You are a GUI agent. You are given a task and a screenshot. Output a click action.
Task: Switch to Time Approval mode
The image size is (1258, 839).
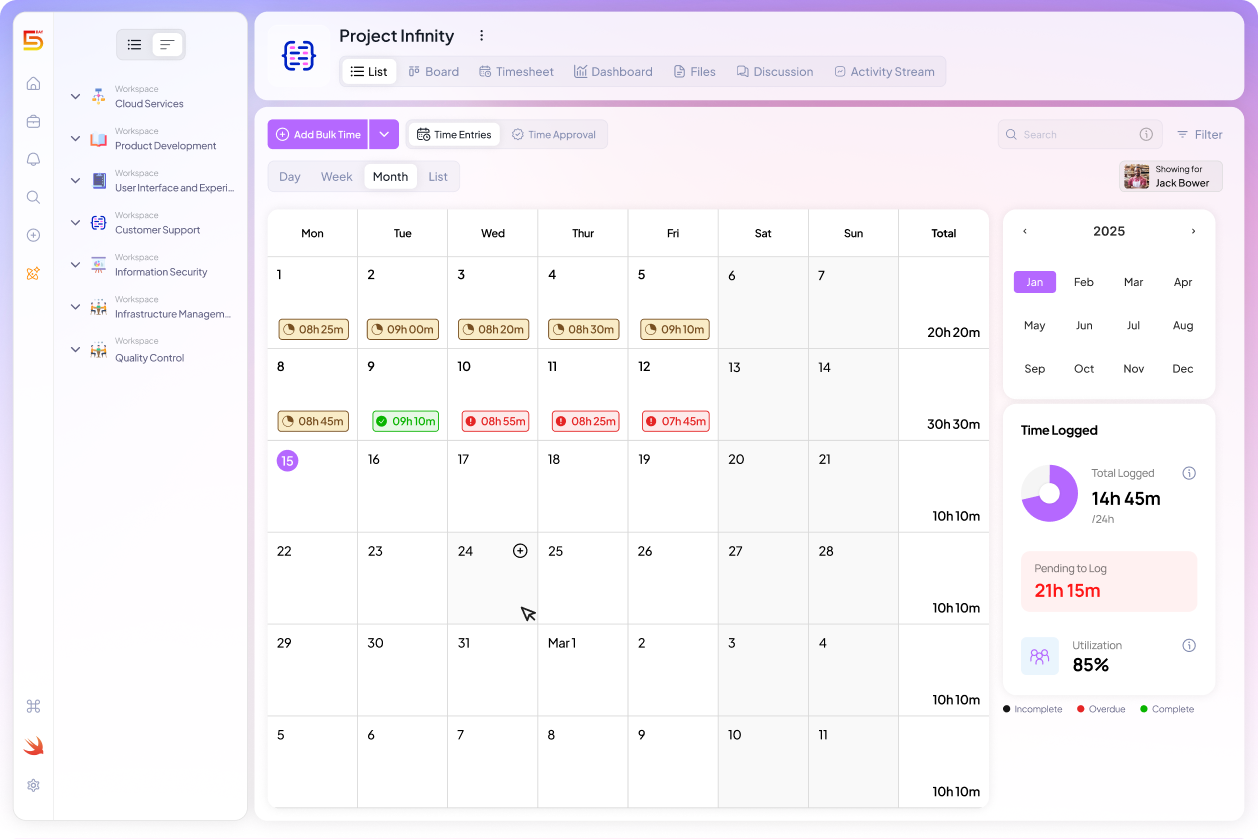coord(553,135)
